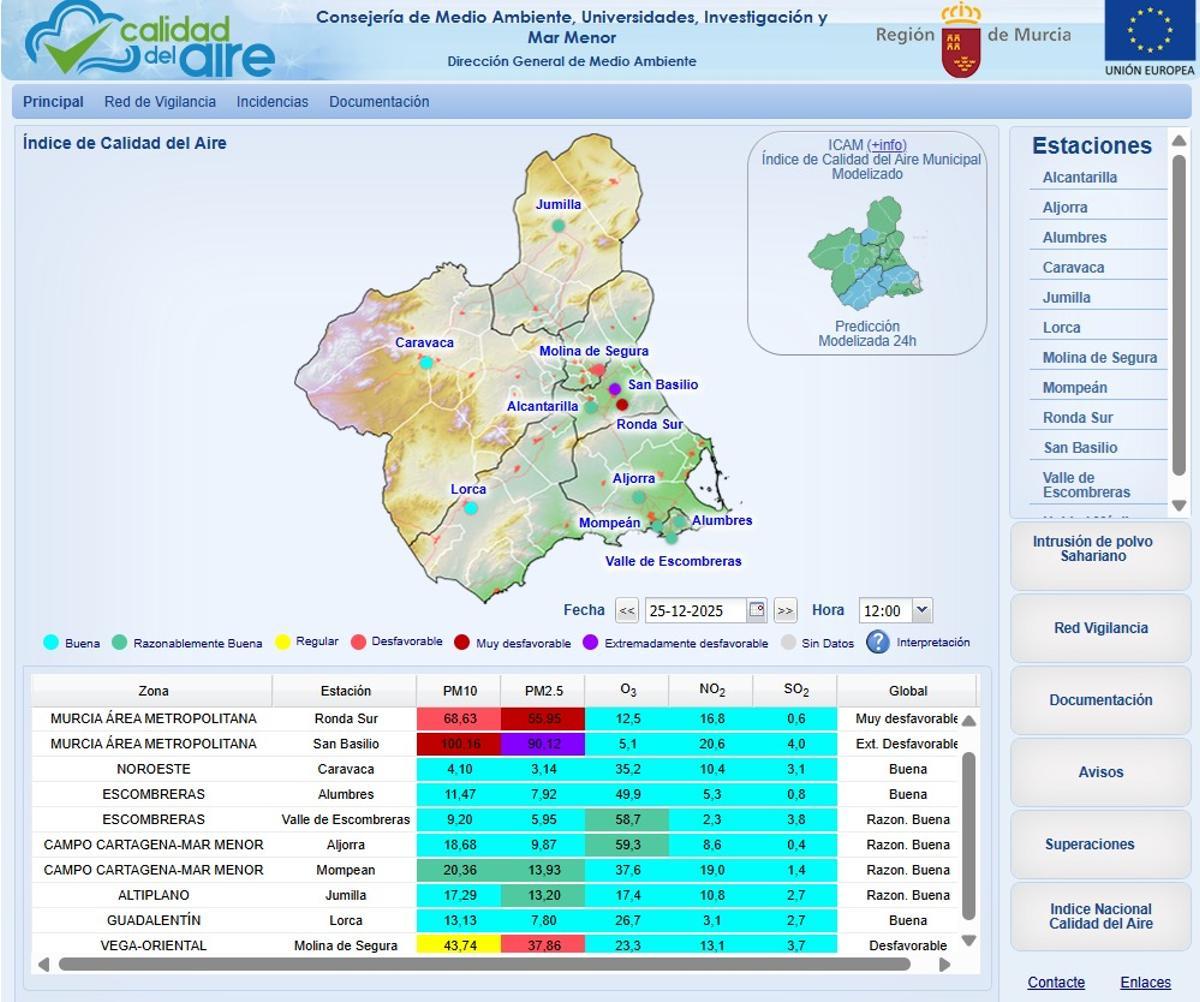Select Molina de Segura in Estaciones list
Viewport: 1200px width, 1002px height.
(1099, 358)
